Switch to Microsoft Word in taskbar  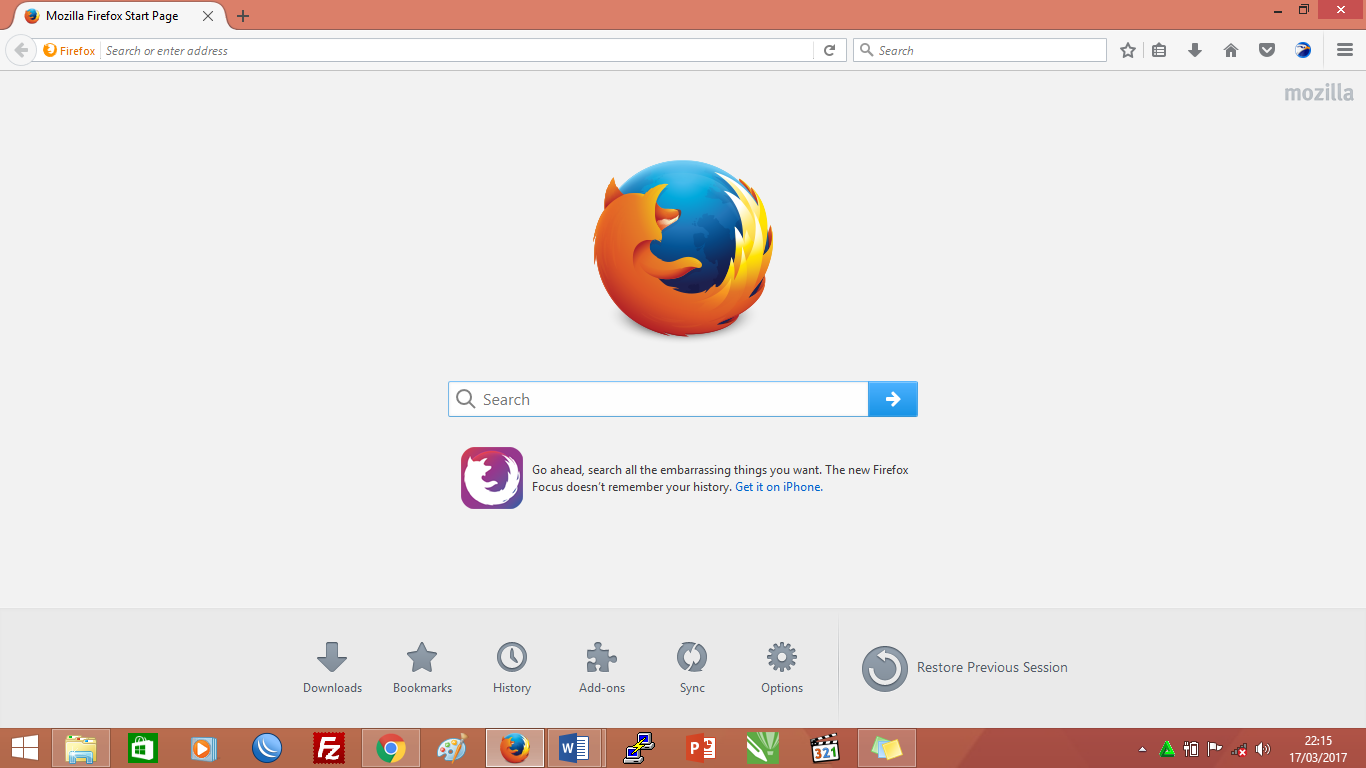[575, 748]
